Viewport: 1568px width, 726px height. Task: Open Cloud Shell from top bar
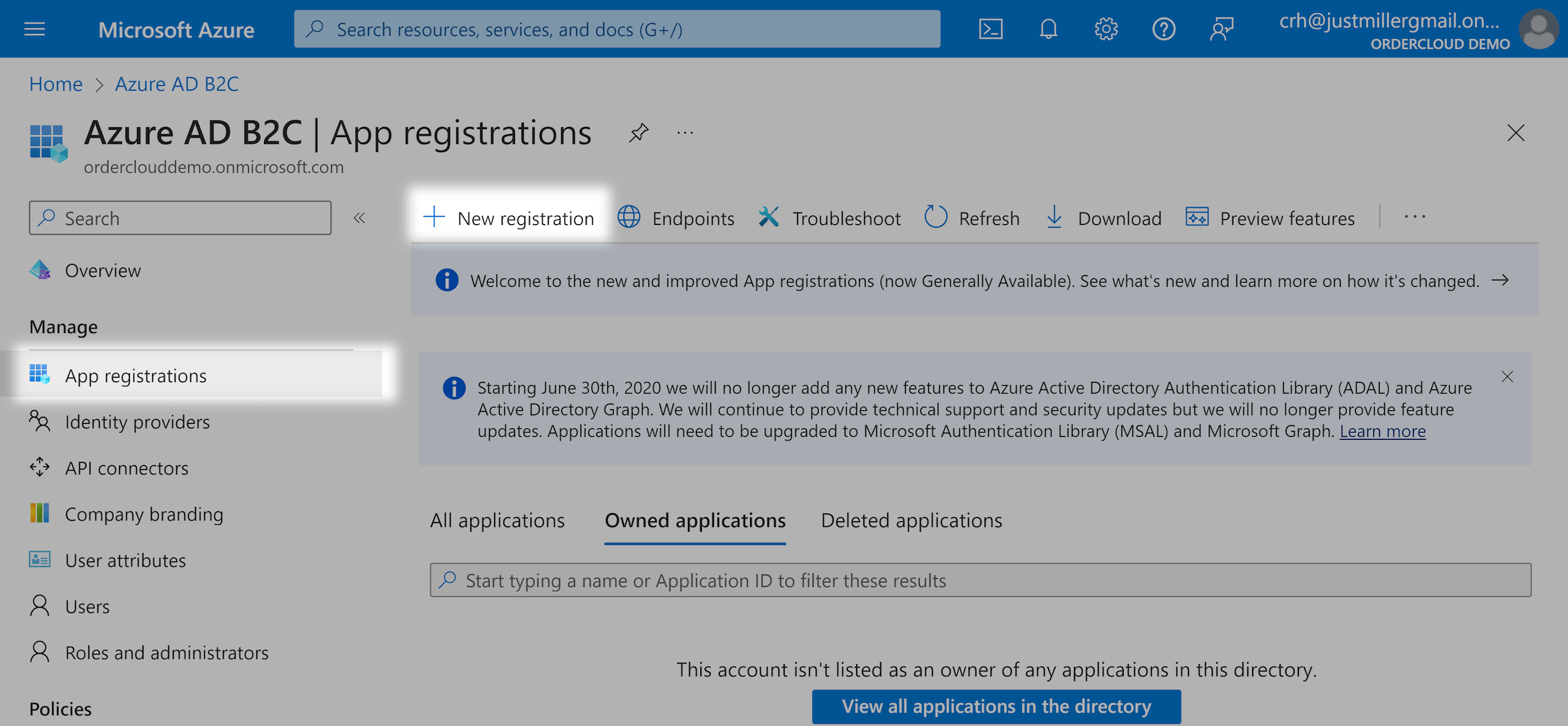click(x=990, y=29)
